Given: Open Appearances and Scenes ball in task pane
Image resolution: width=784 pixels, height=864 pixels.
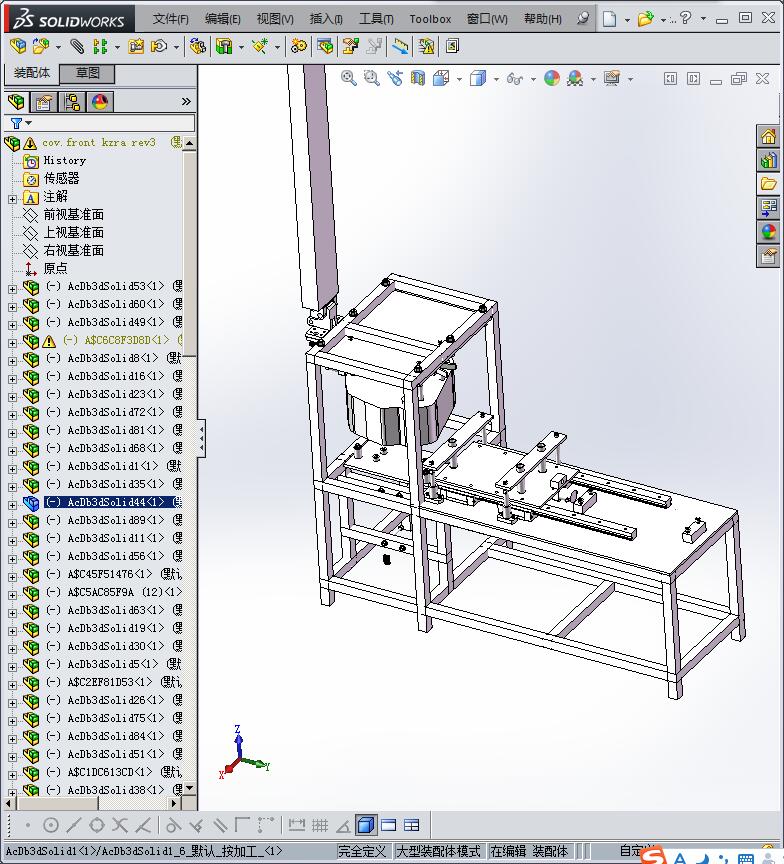Looking at the screenshot, I should coord(768,231).
